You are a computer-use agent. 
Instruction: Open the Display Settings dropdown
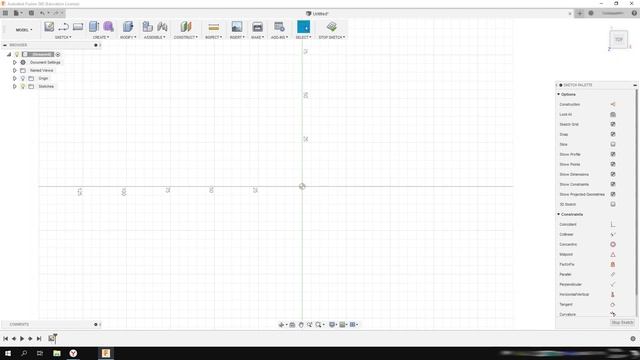(333, 325)
